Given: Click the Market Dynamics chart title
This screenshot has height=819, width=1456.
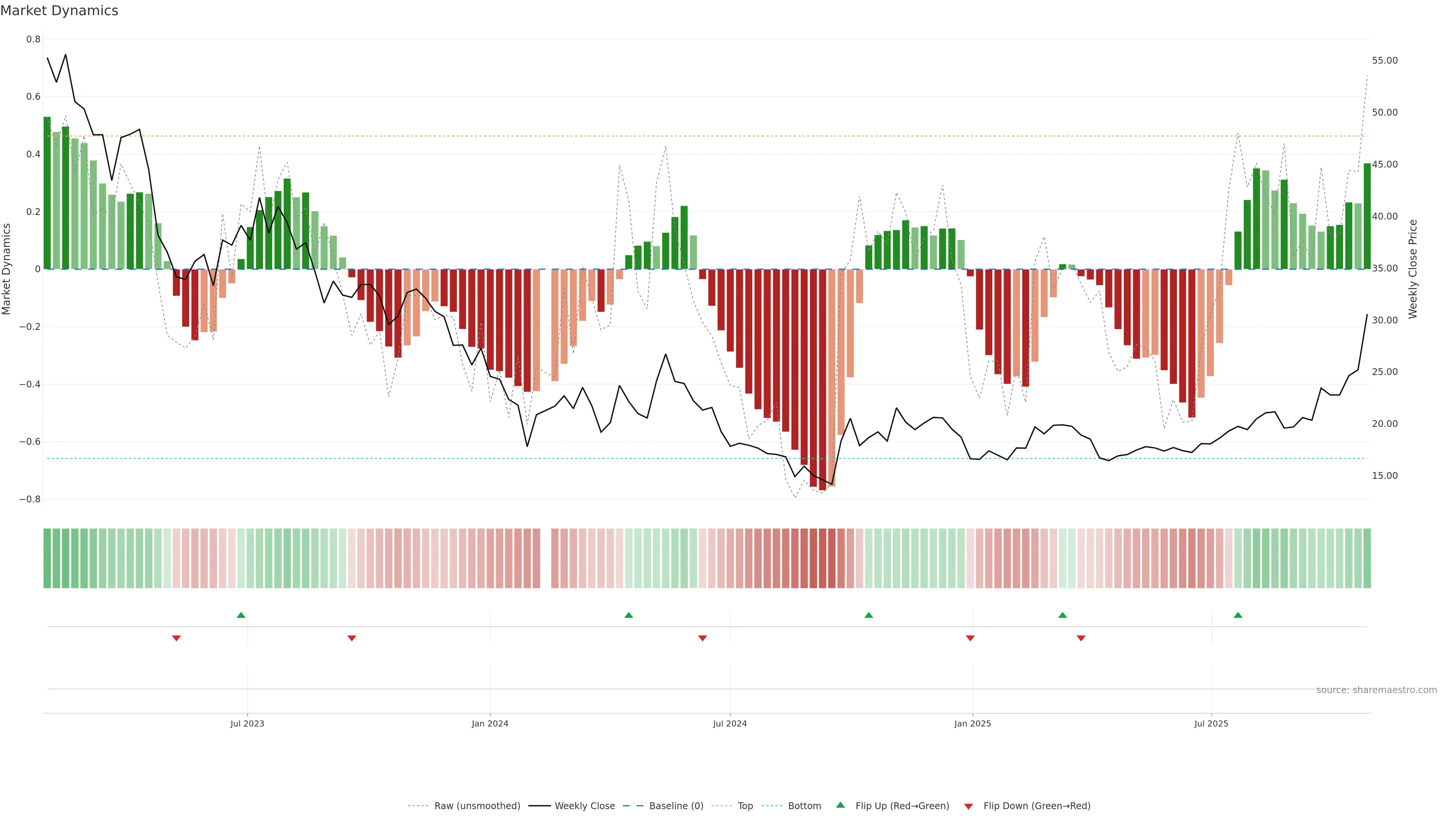Looking at the screenshot, I should point(60,11).
